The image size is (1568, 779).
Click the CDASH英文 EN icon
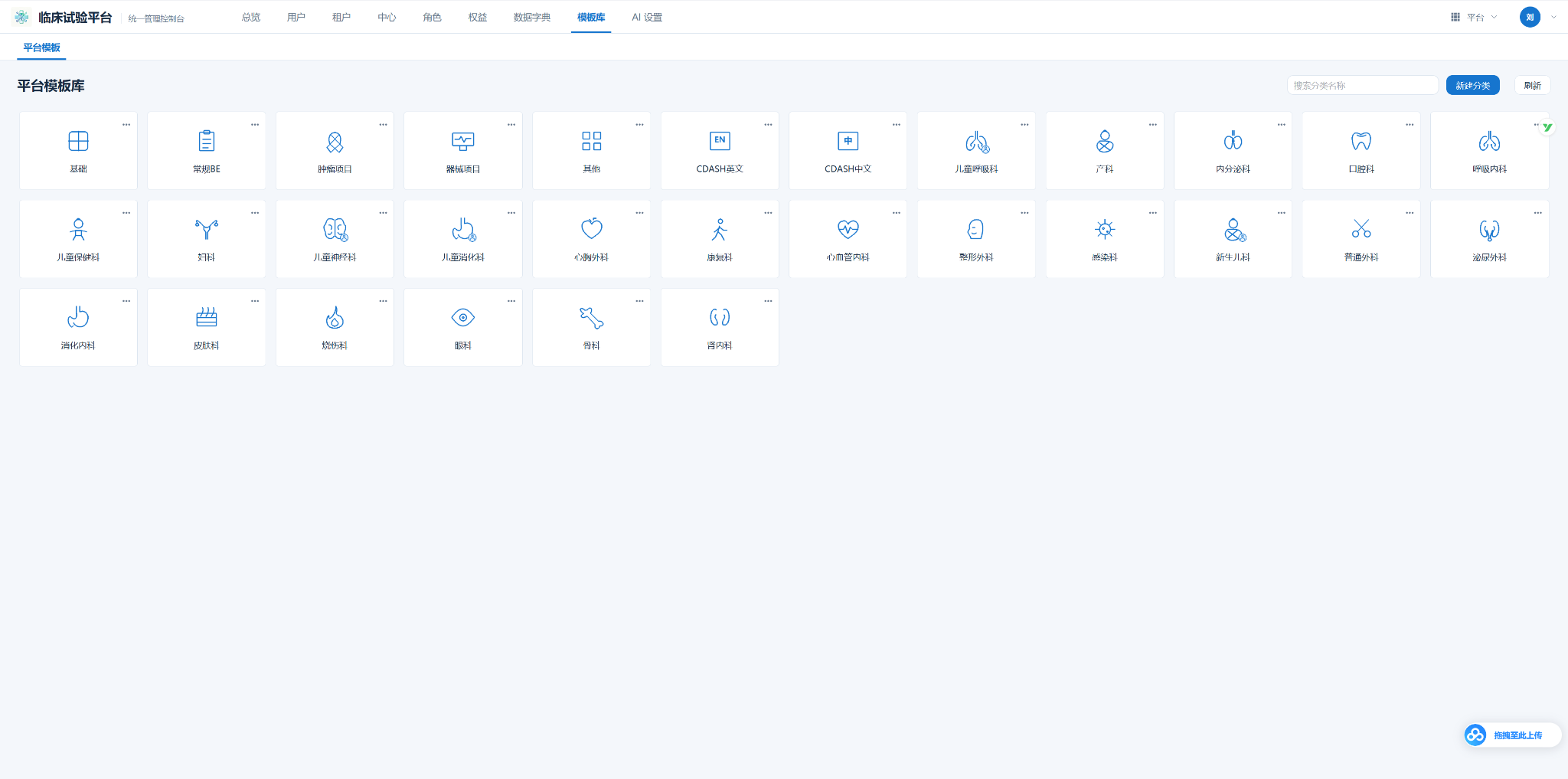point(720,141)
